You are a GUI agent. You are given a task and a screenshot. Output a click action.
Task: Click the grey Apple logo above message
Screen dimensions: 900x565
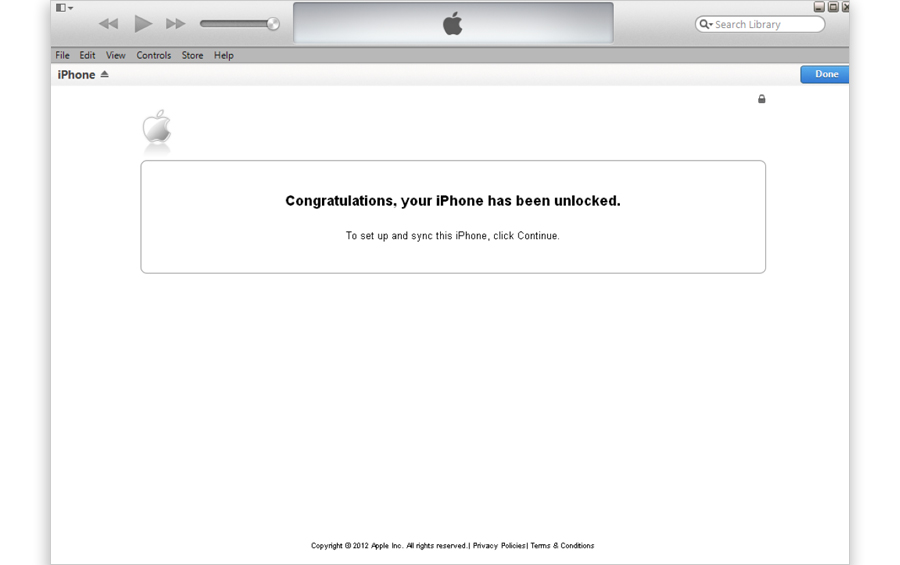[157, 126]
